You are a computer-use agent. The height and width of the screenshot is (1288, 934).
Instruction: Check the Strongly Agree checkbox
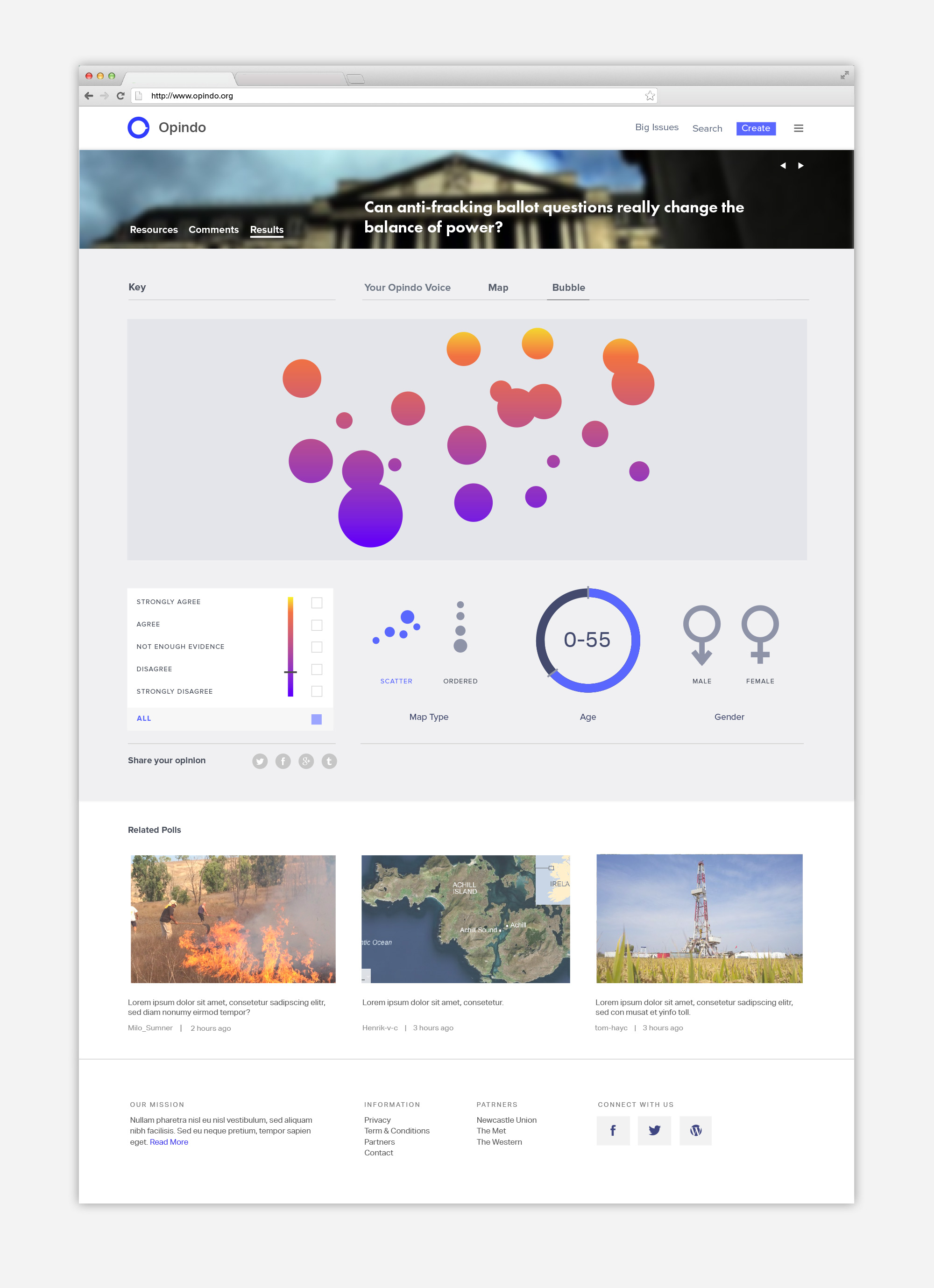317,603
